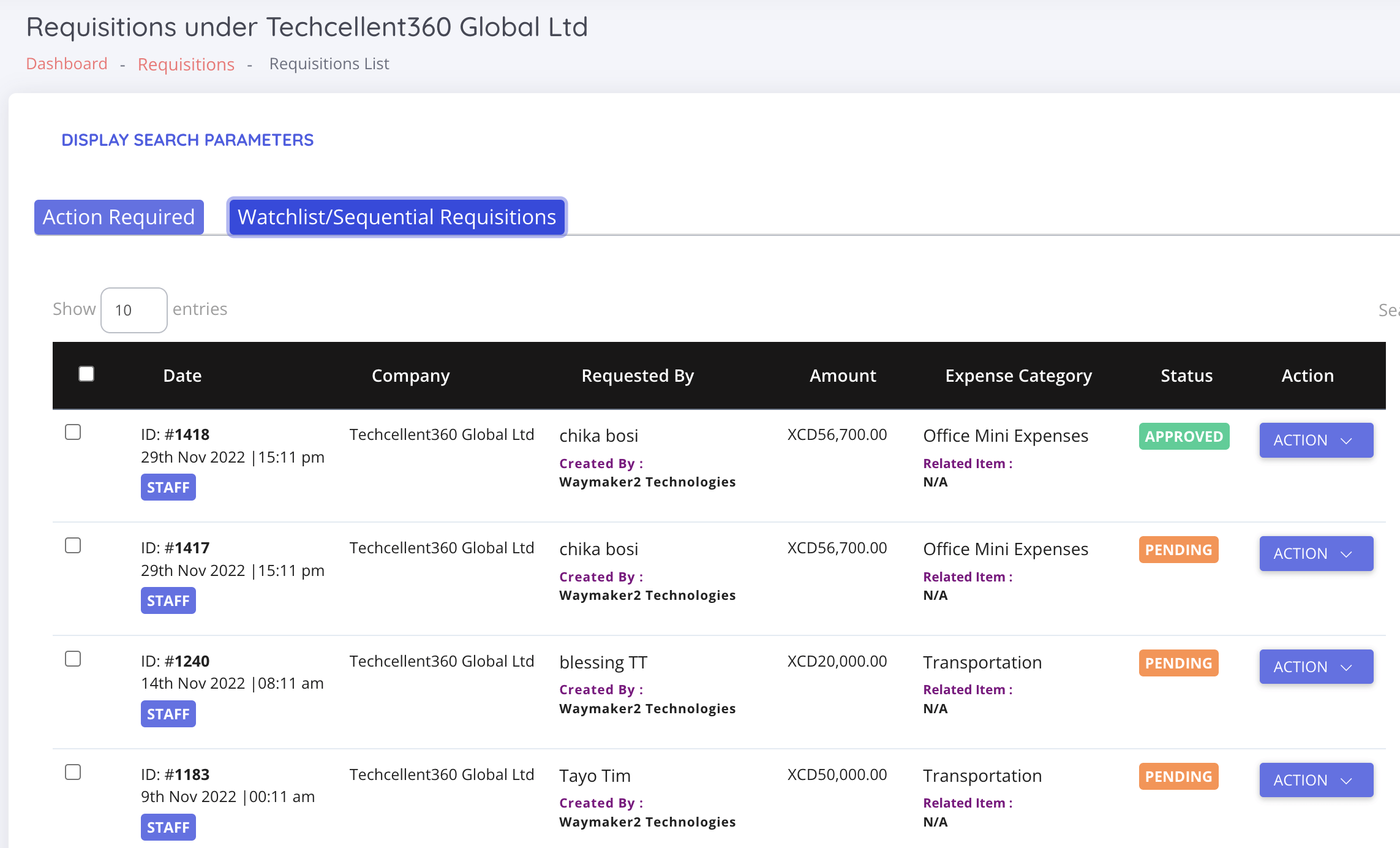
Task: Select the row checkbox for ID #1240
Action: pos(73,659)
